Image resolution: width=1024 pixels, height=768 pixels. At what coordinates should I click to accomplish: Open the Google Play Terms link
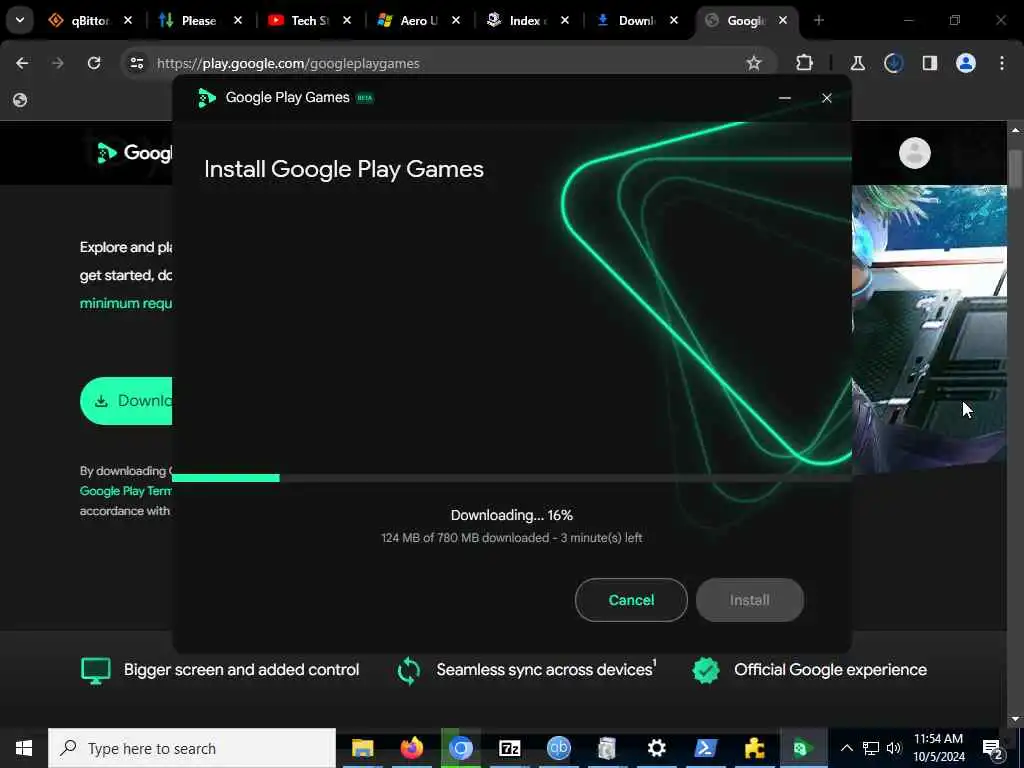(125, 491)
